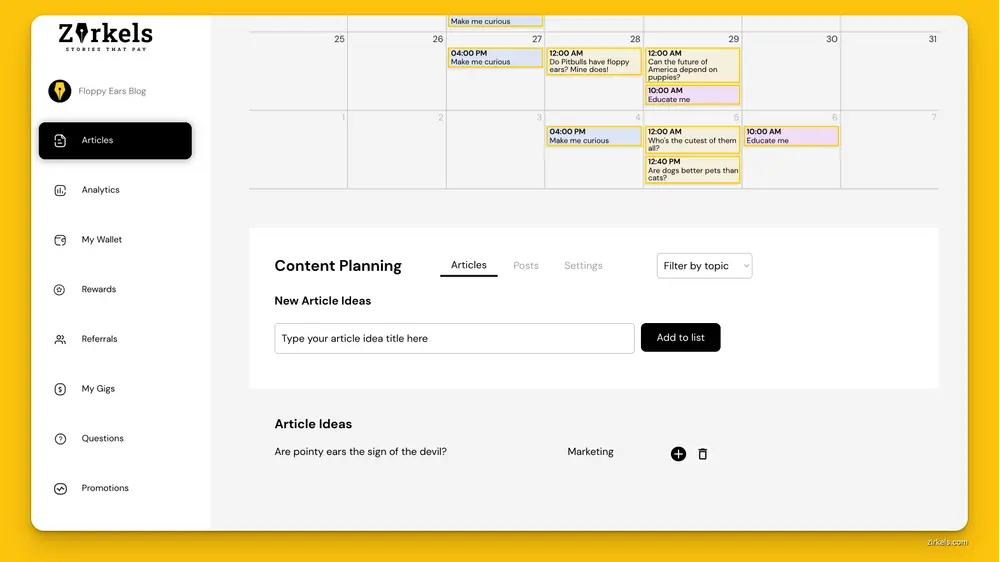Open Referrals people icon
This screenshot has height=562, width=1000.
60,339
